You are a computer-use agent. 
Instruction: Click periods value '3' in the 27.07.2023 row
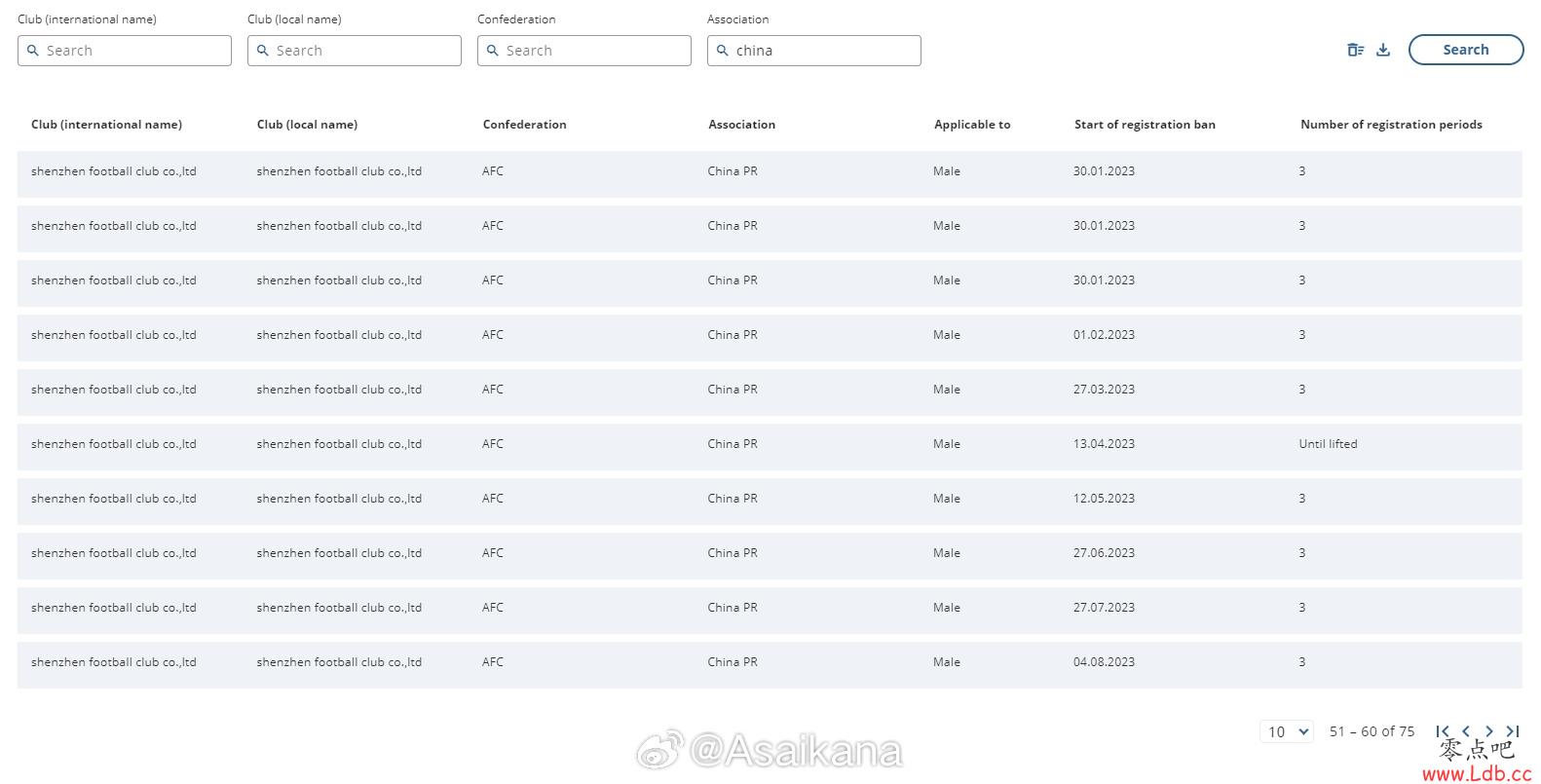(1302, 608)
